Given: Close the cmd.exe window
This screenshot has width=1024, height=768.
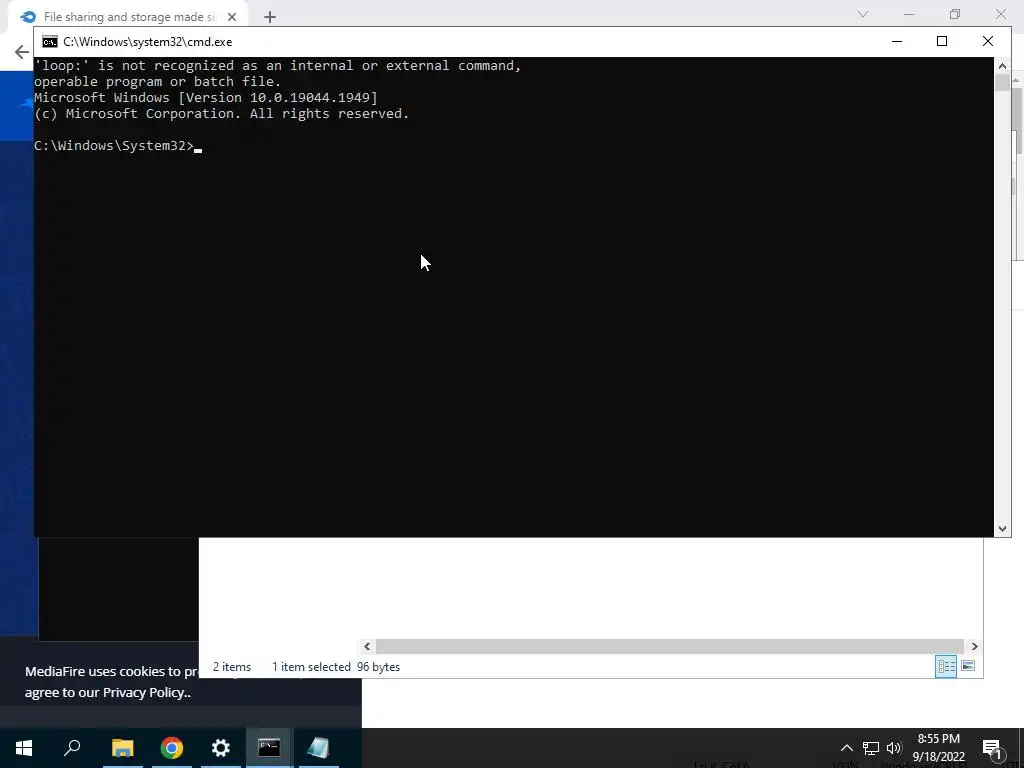Looking at the screenshot, I should [x=987, y=41].
